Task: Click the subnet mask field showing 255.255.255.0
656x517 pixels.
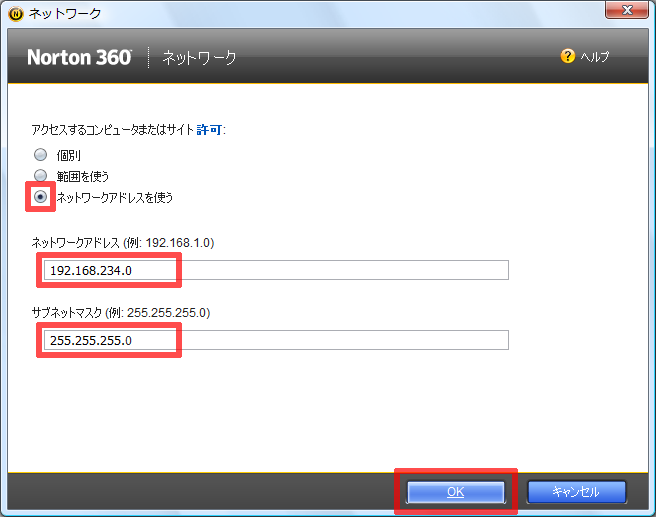Action: 272,340
